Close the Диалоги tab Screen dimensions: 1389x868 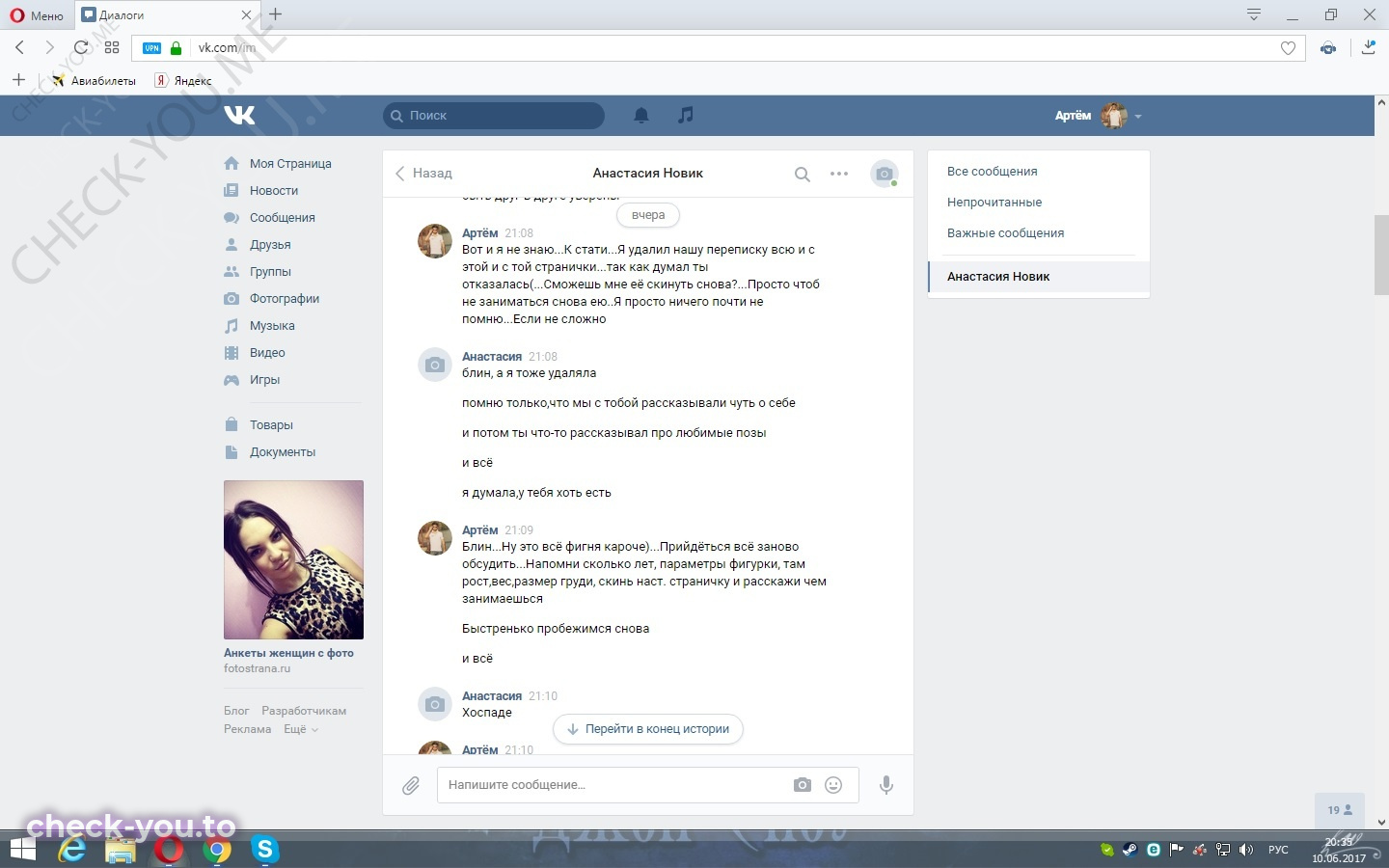246,15
